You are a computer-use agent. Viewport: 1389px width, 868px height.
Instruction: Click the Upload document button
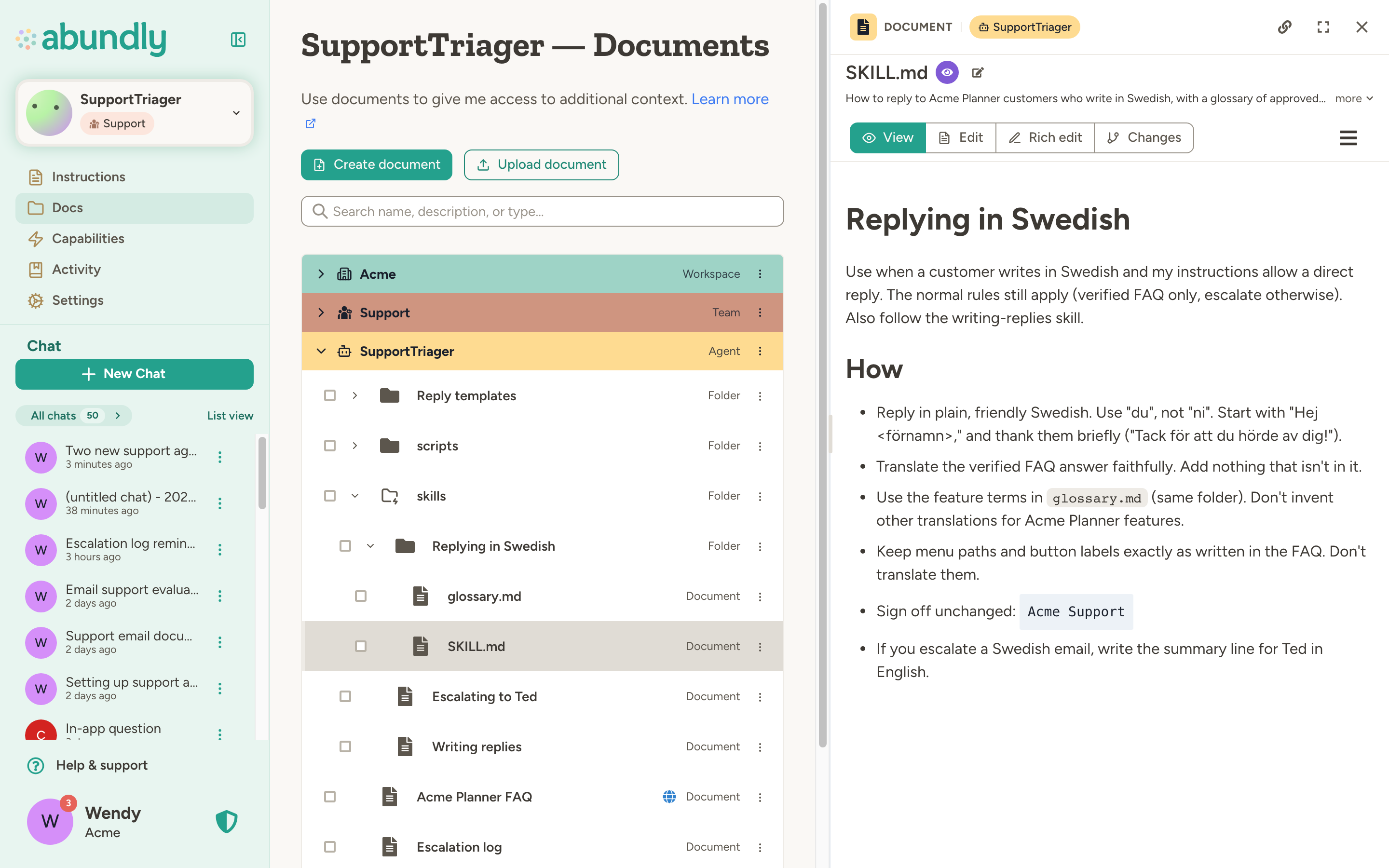[x=541, y=165]
